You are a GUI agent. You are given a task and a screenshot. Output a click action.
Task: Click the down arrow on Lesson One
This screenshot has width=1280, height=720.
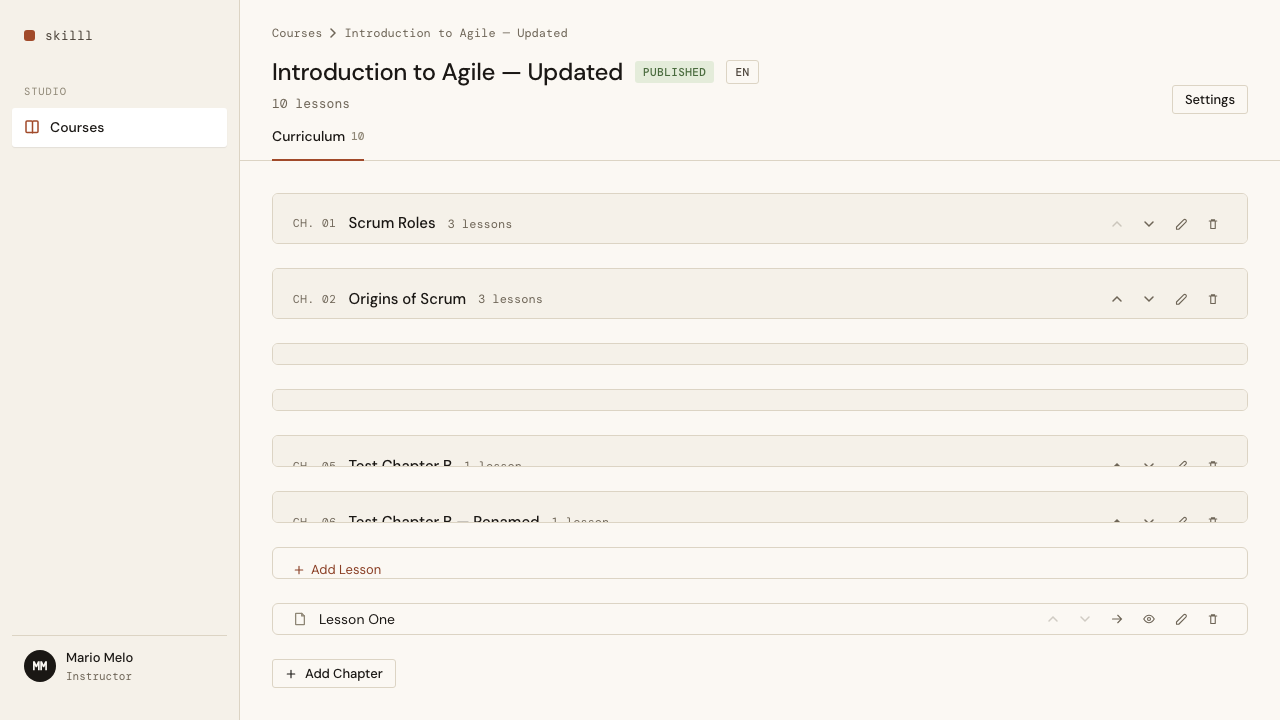pyautogui.click(x=1085, y=619)
